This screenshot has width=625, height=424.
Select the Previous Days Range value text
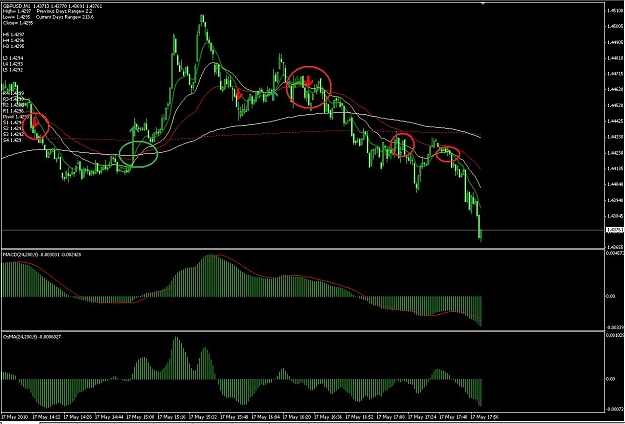click(65, 12)
